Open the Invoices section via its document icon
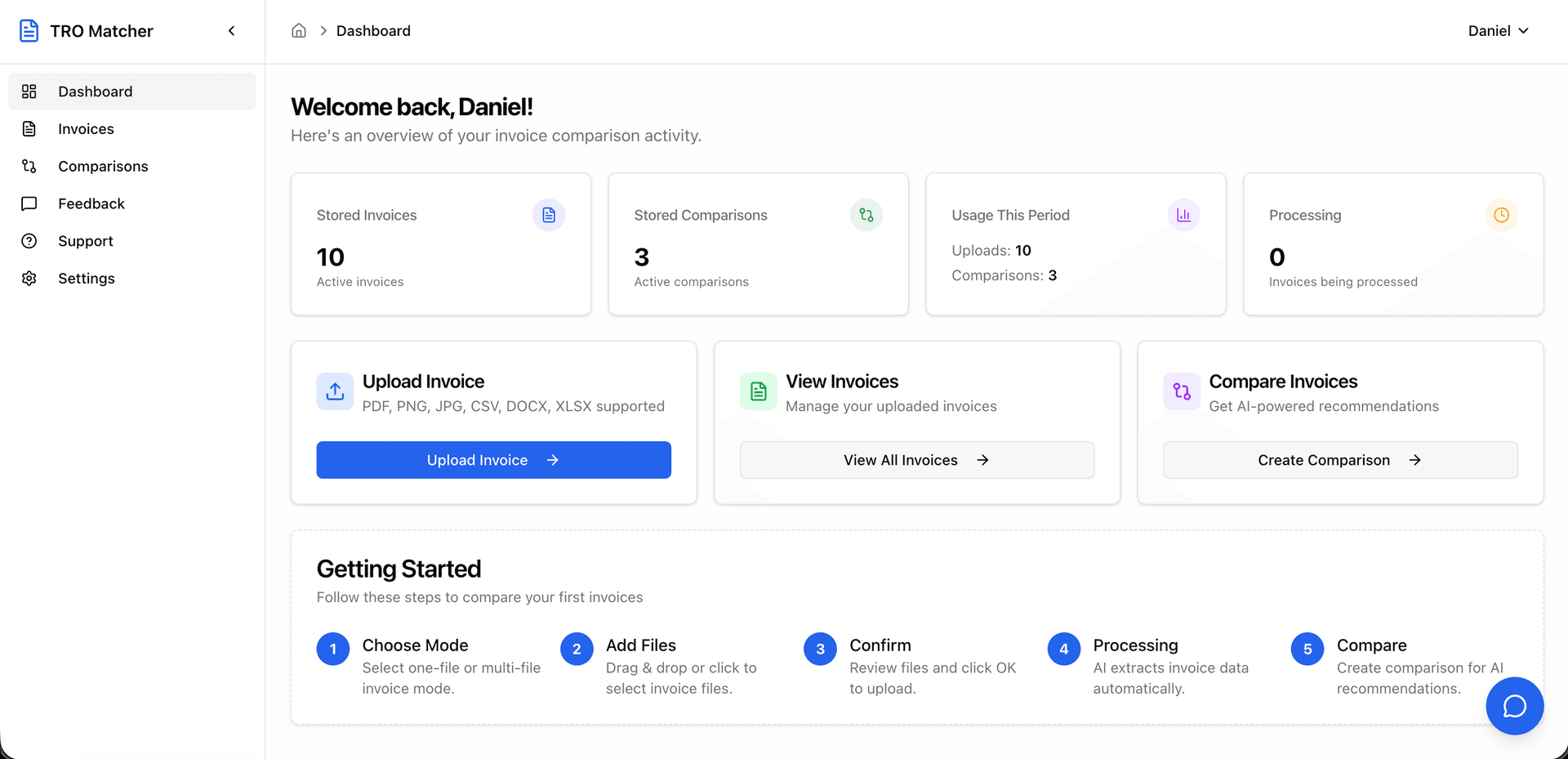This screenshot has height=759, width=1568. pos(29,128)
